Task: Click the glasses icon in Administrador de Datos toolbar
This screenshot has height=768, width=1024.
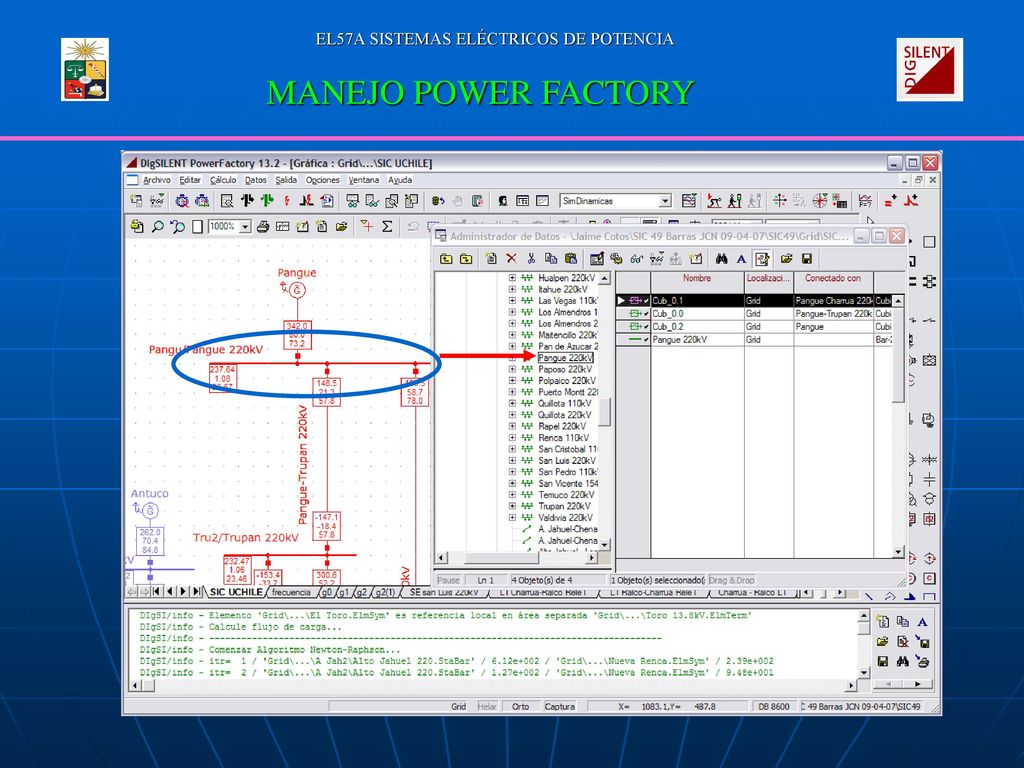Action: click(x=637, y=259)
